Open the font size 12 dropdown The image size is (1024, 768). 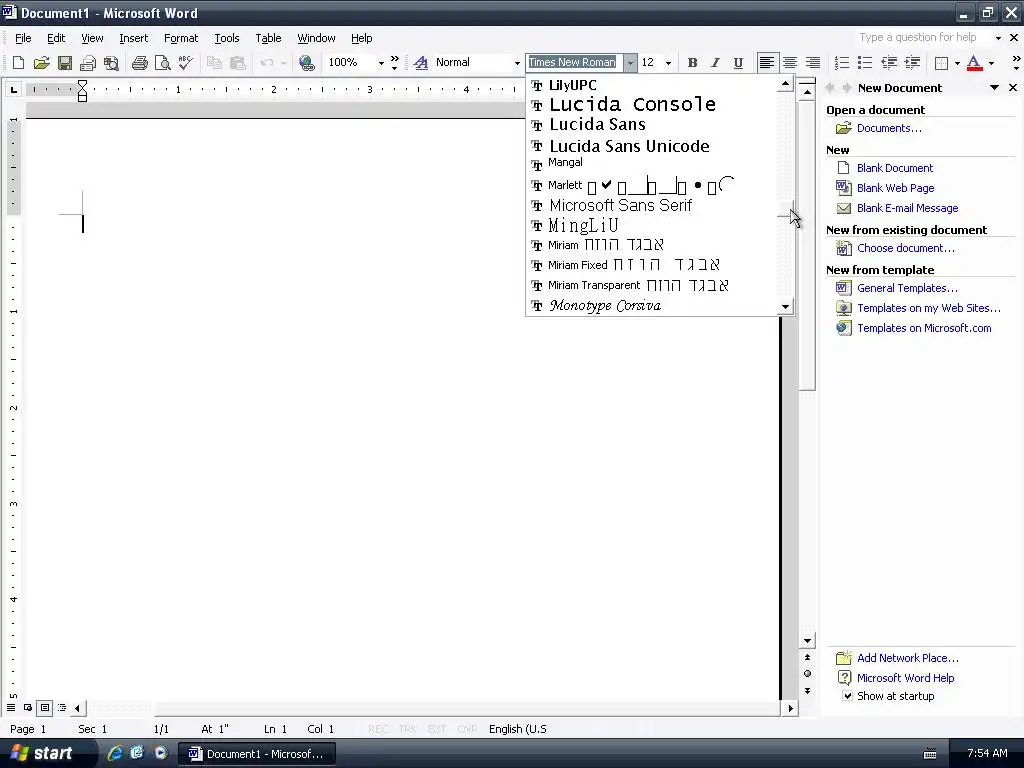click(x=668, y=63)
